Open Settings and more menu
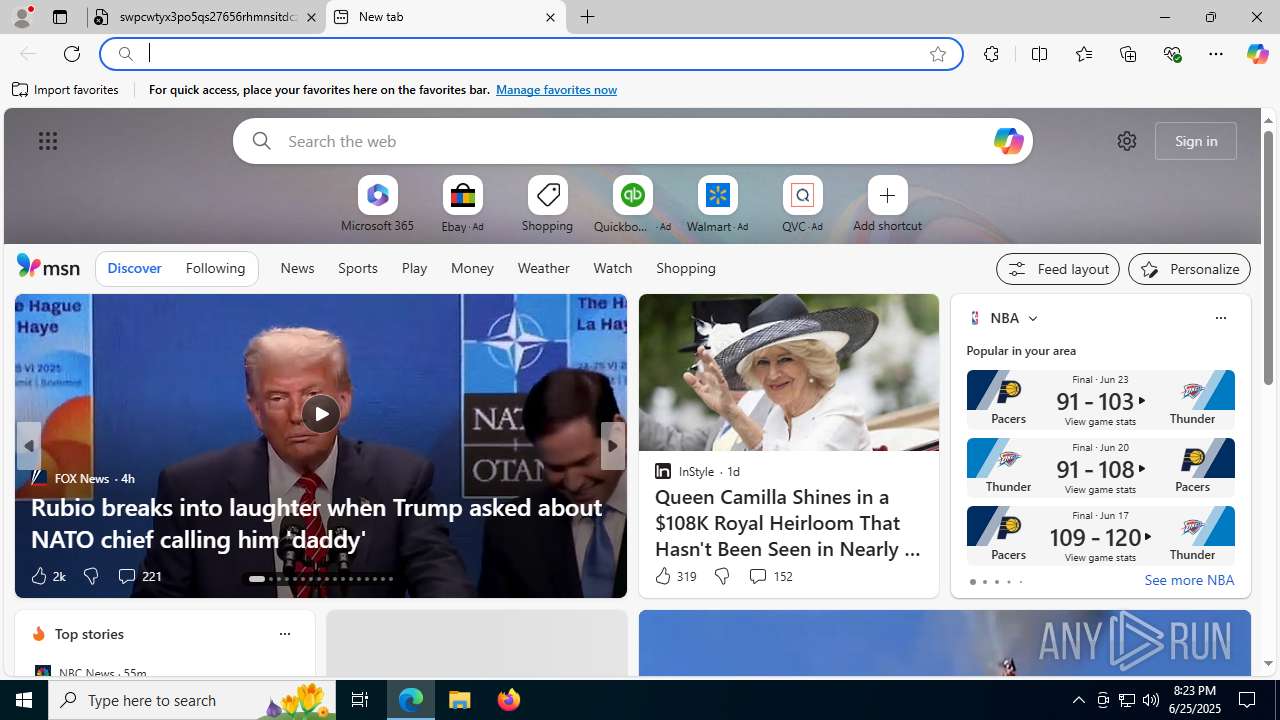Image resolution: width=1280 pixels, height=720 pixels. tap(1215, 54)
